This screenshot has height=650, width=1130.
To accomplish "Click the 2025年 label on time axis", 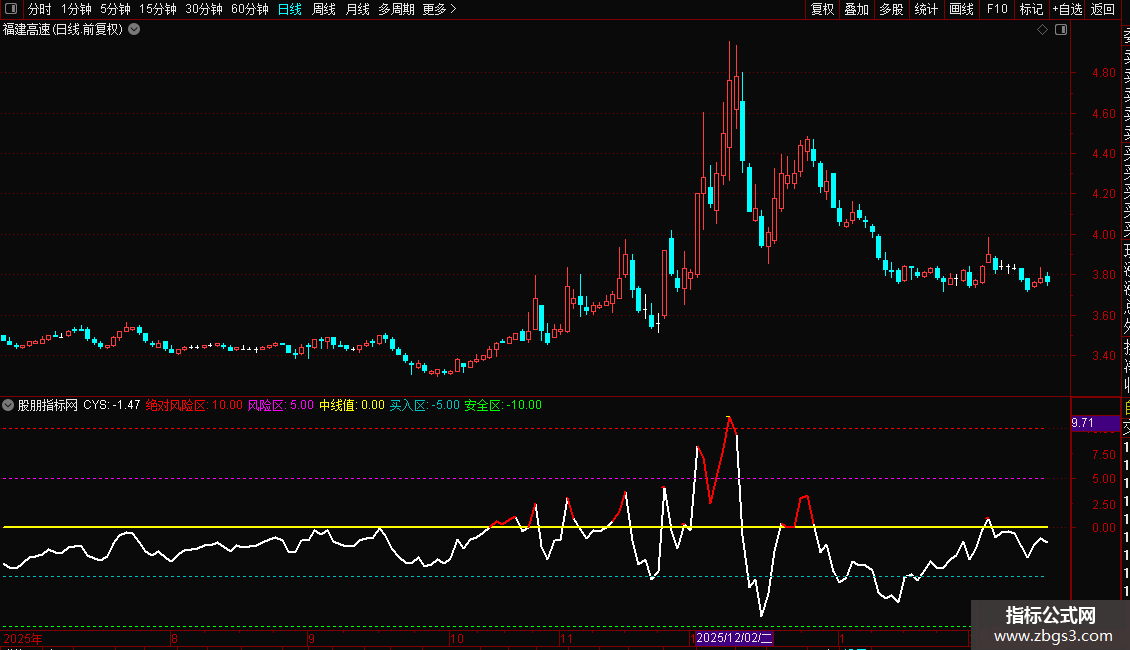I will [x=23, y=638].
